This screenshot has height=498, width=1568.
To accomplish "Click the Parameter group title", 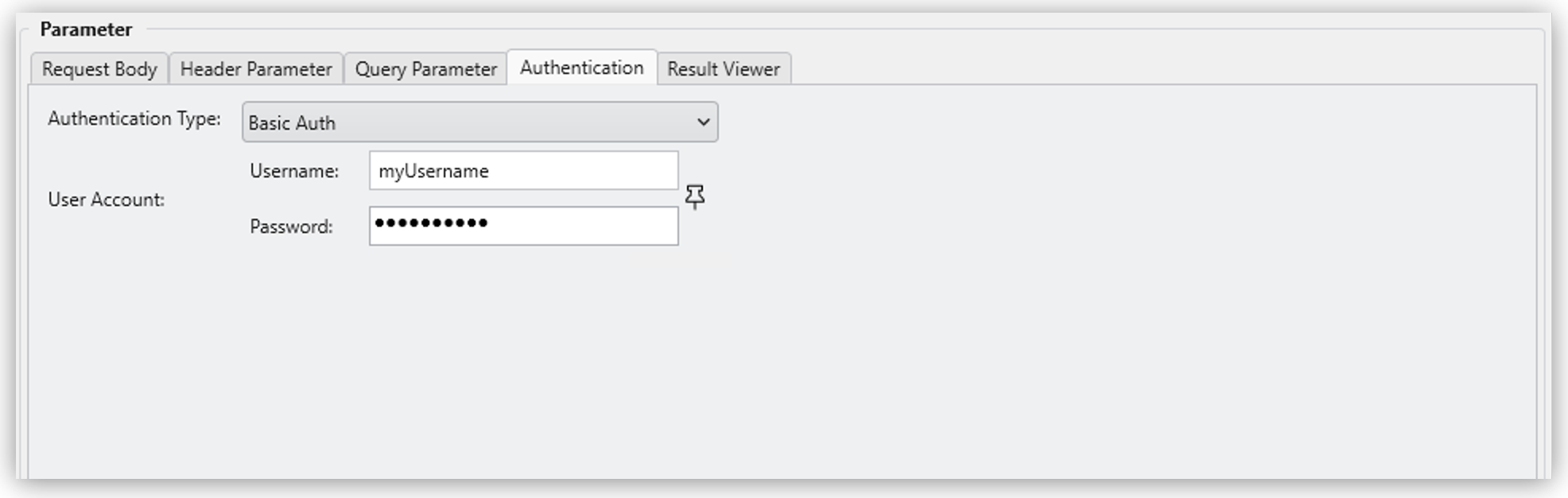I will (x=86, y=29).
